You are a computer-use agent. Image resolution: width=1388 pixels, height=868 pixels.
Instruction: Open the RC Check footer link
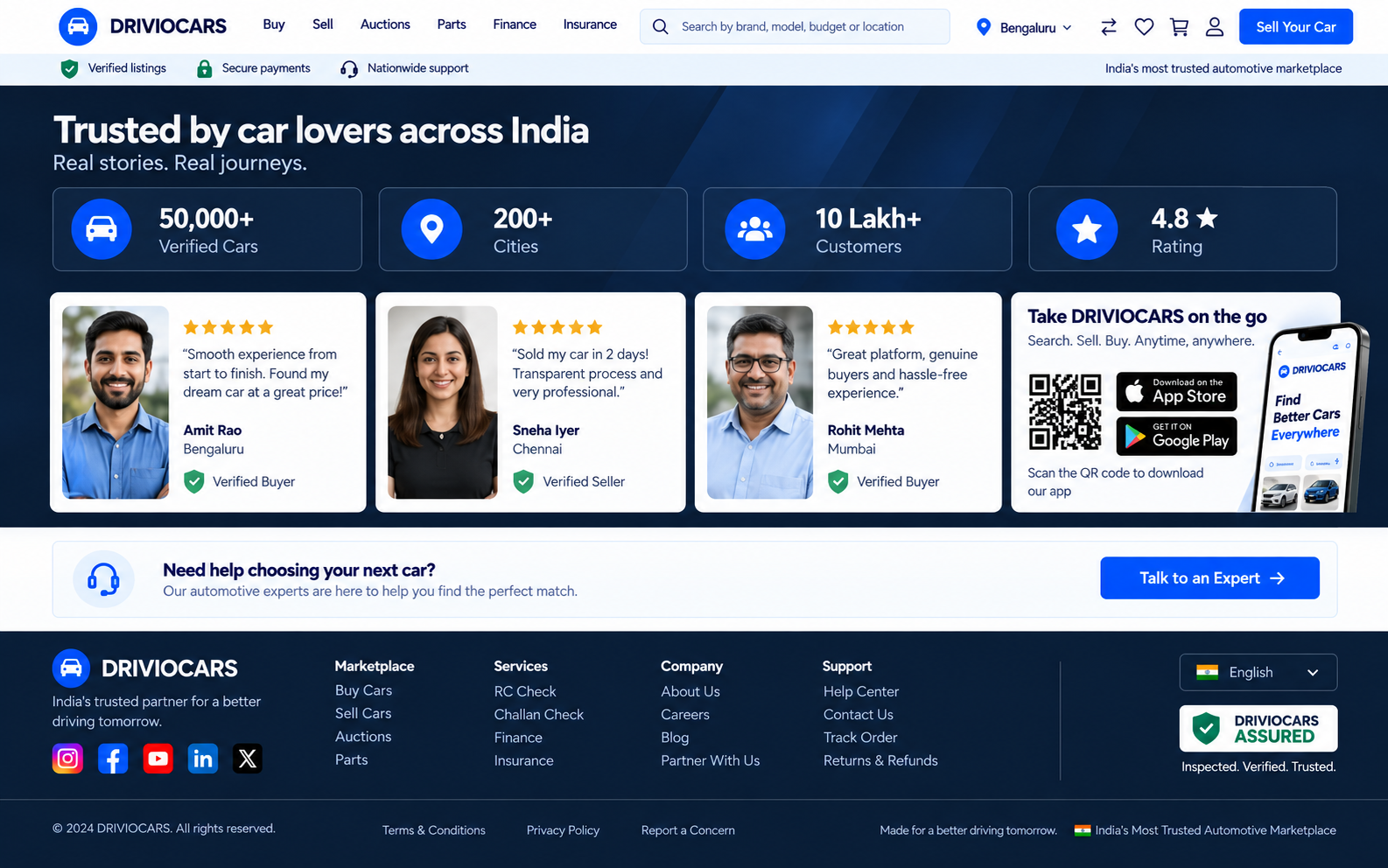pyautogui.click(x=525, y=691)
